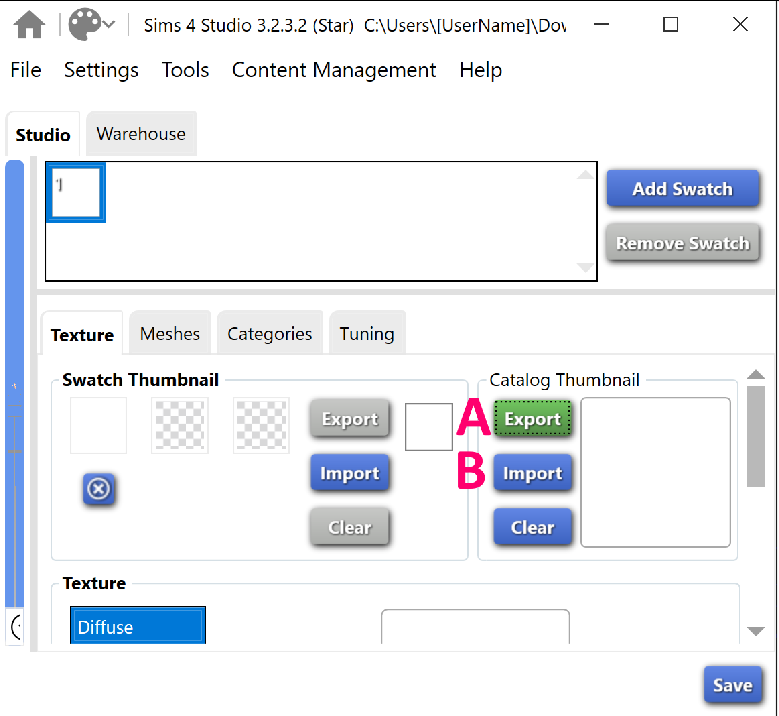This screenshot has height=716, width=779.
Task: Export the Catalog Thumbnail
Action: point(533,419)
